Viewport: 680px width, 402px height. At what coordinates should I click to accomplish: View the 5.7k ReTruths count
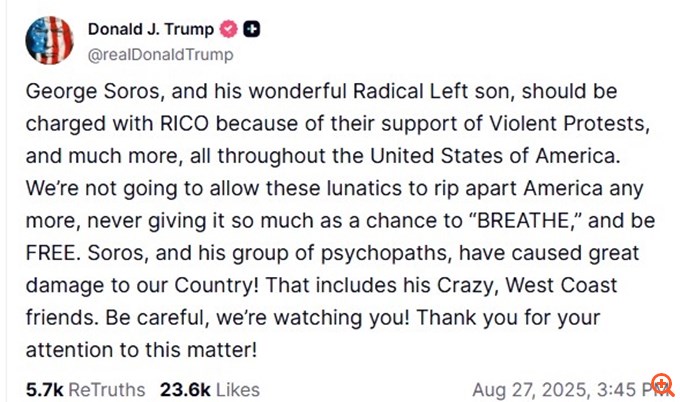click(44, 390)
